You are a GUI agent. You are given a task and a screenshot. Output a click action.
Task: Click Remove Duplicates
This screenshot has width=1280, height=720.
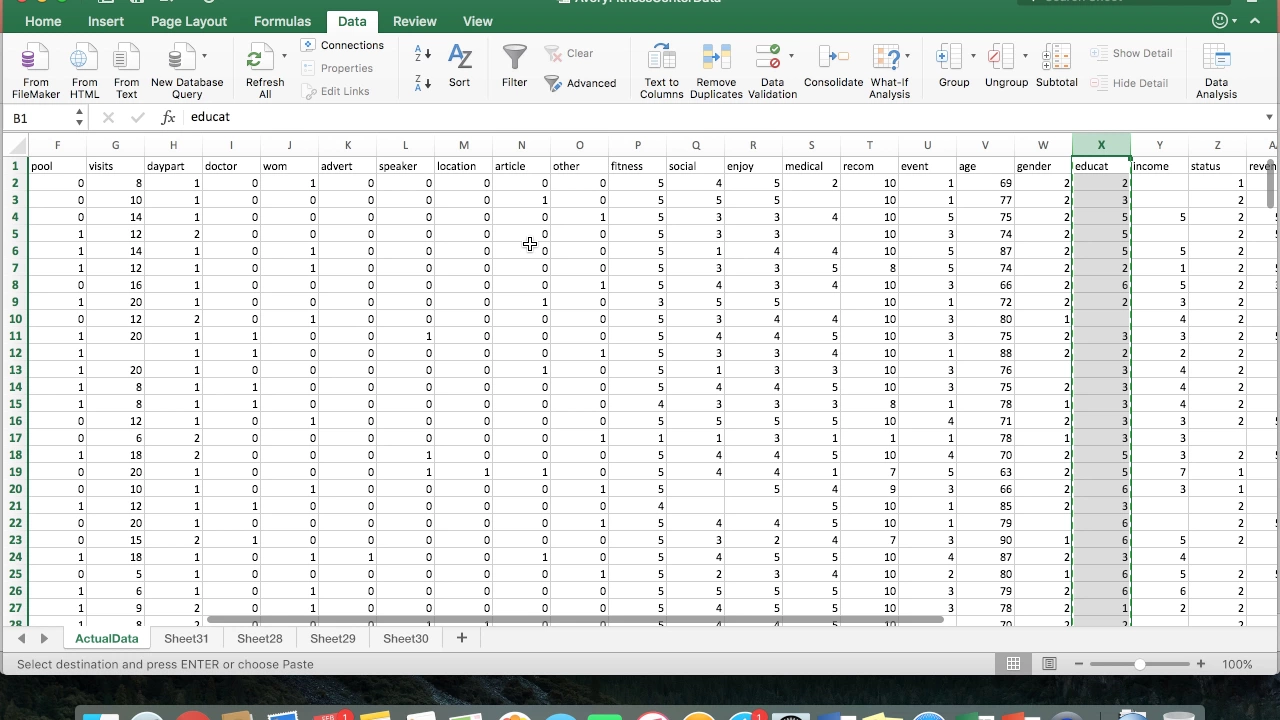[716, 71]
